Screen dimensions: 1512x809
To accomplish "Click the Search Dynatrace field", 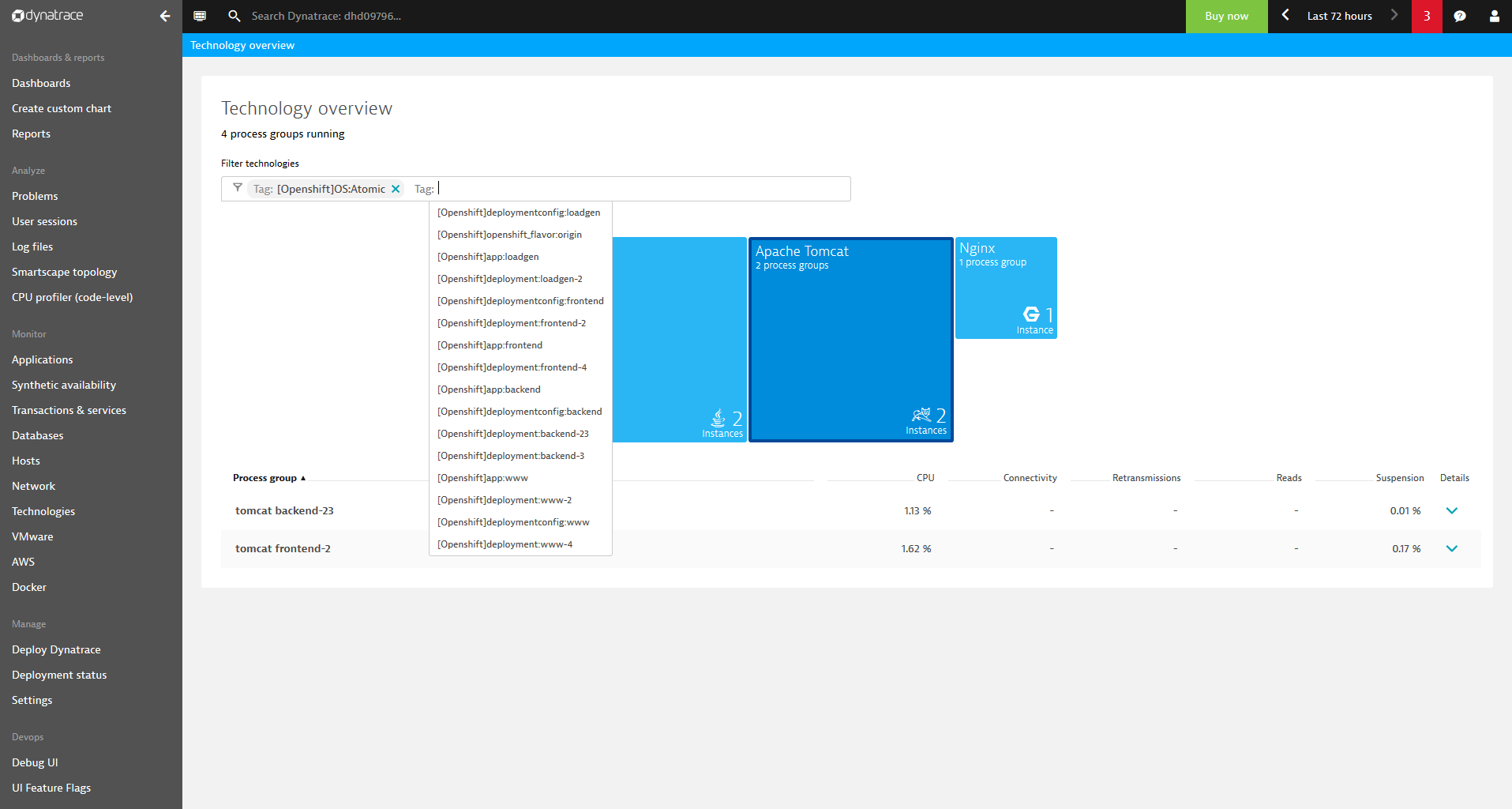I will (x=326, y=16).
